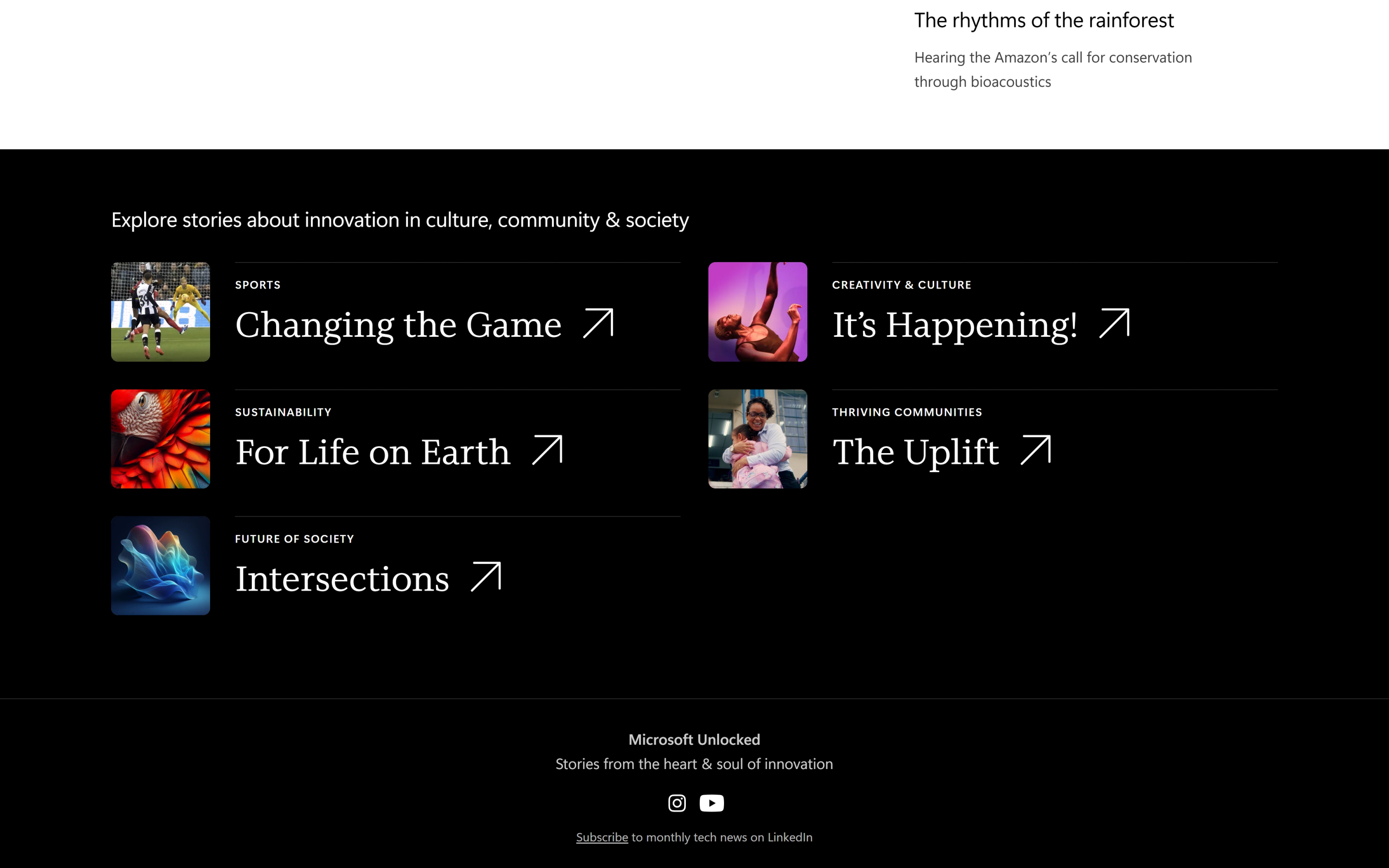1389x868 pixels.
Task: Open the Instagram icon in the footer
Action: pyautogui.click(x=677, y=802)
